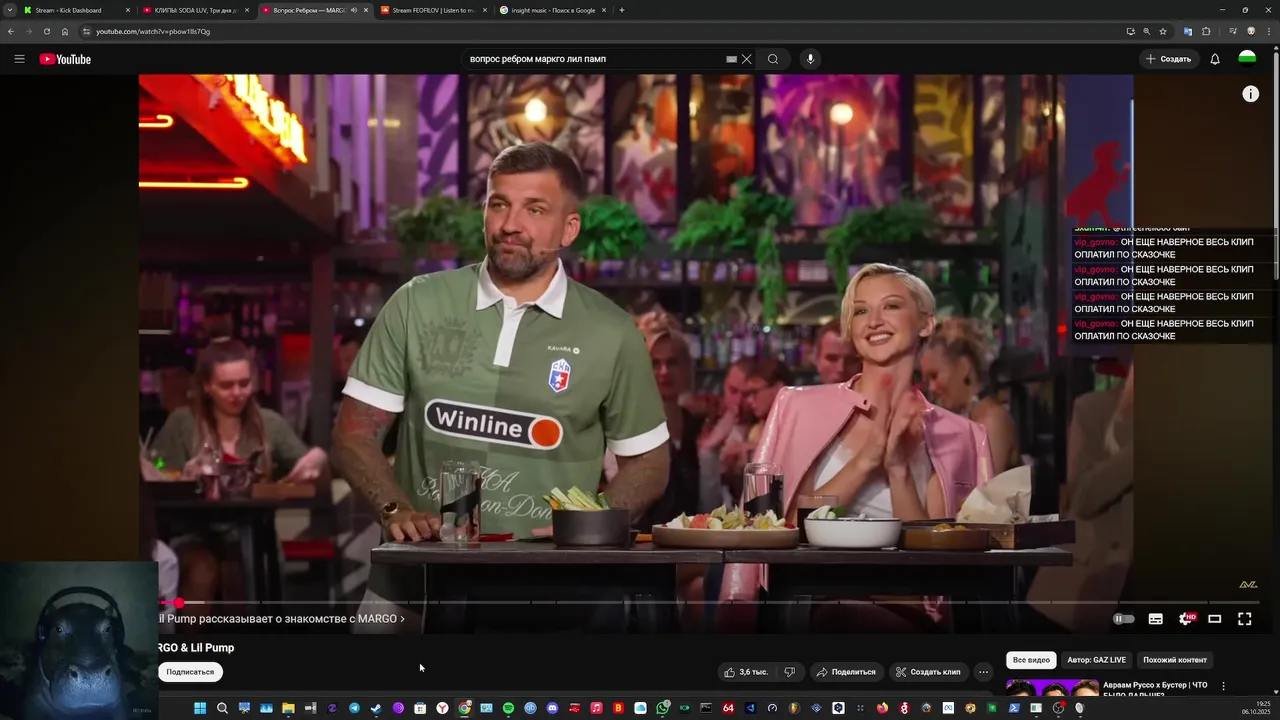Open the tab search dropdown arrow
Image resolution: width=1280 pixels, height=720 pixels.
(10, 10)
